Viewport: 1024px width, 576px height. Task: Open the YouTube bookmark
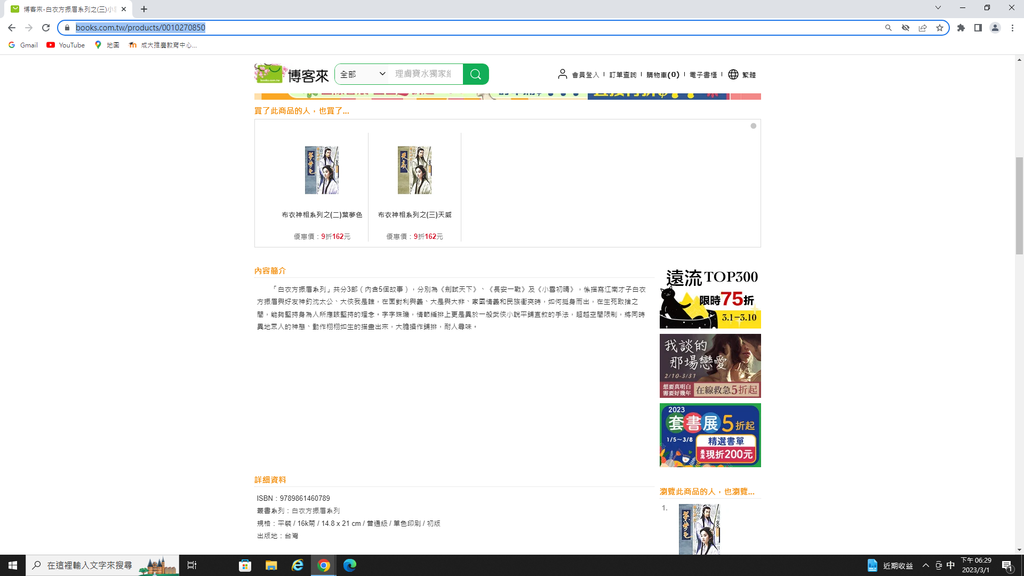click(x=65, y=45)
